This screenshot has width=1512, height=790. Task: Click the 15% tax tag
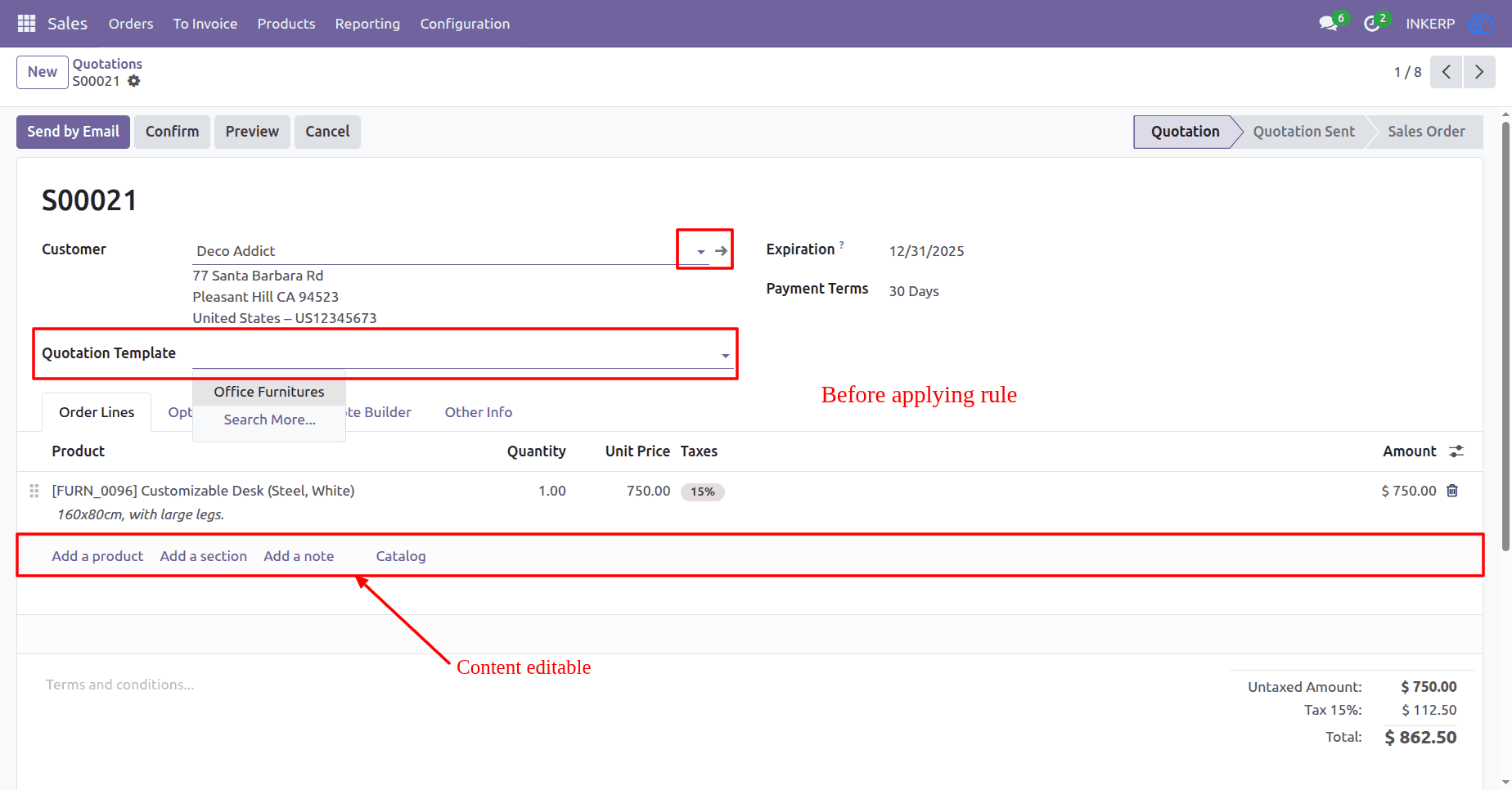(703, 492)
